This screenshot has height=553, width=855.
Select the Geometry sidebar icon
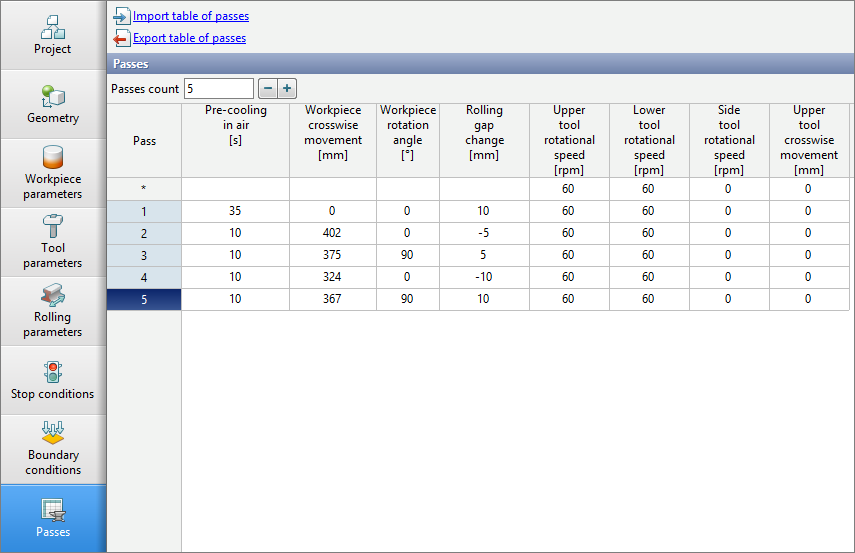click(52, 97)
